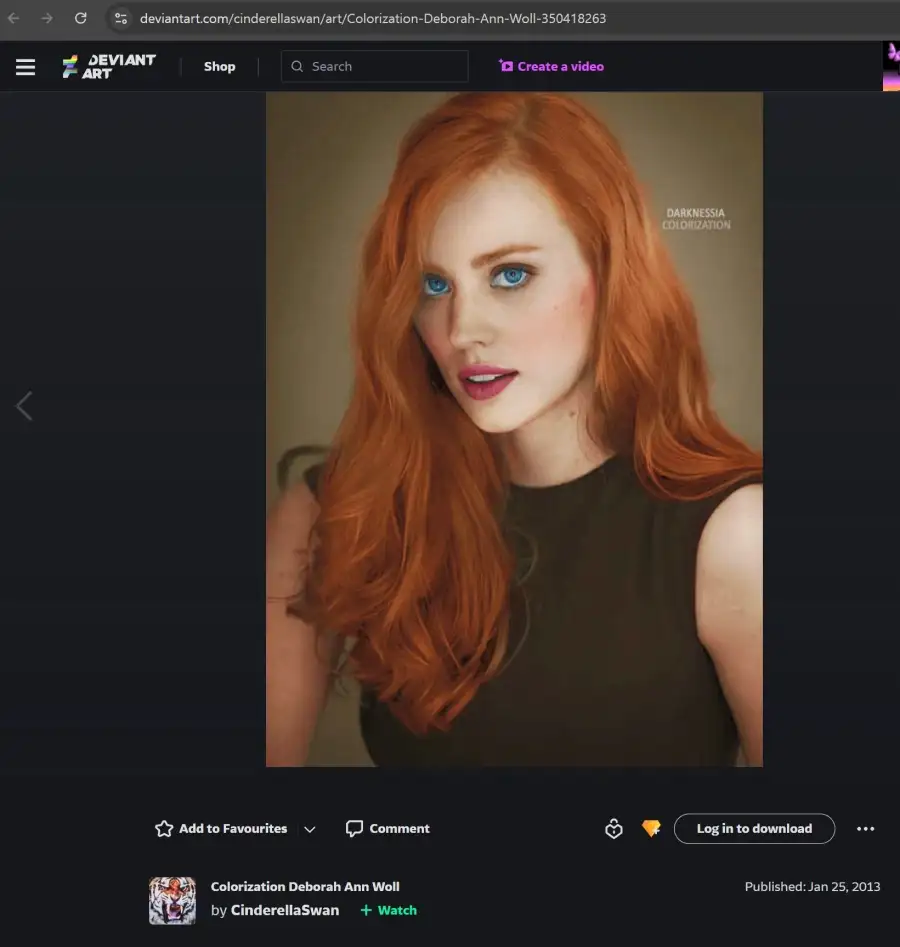Click the Published: Jan 25, 2013 date

click(x=812, y=887)
